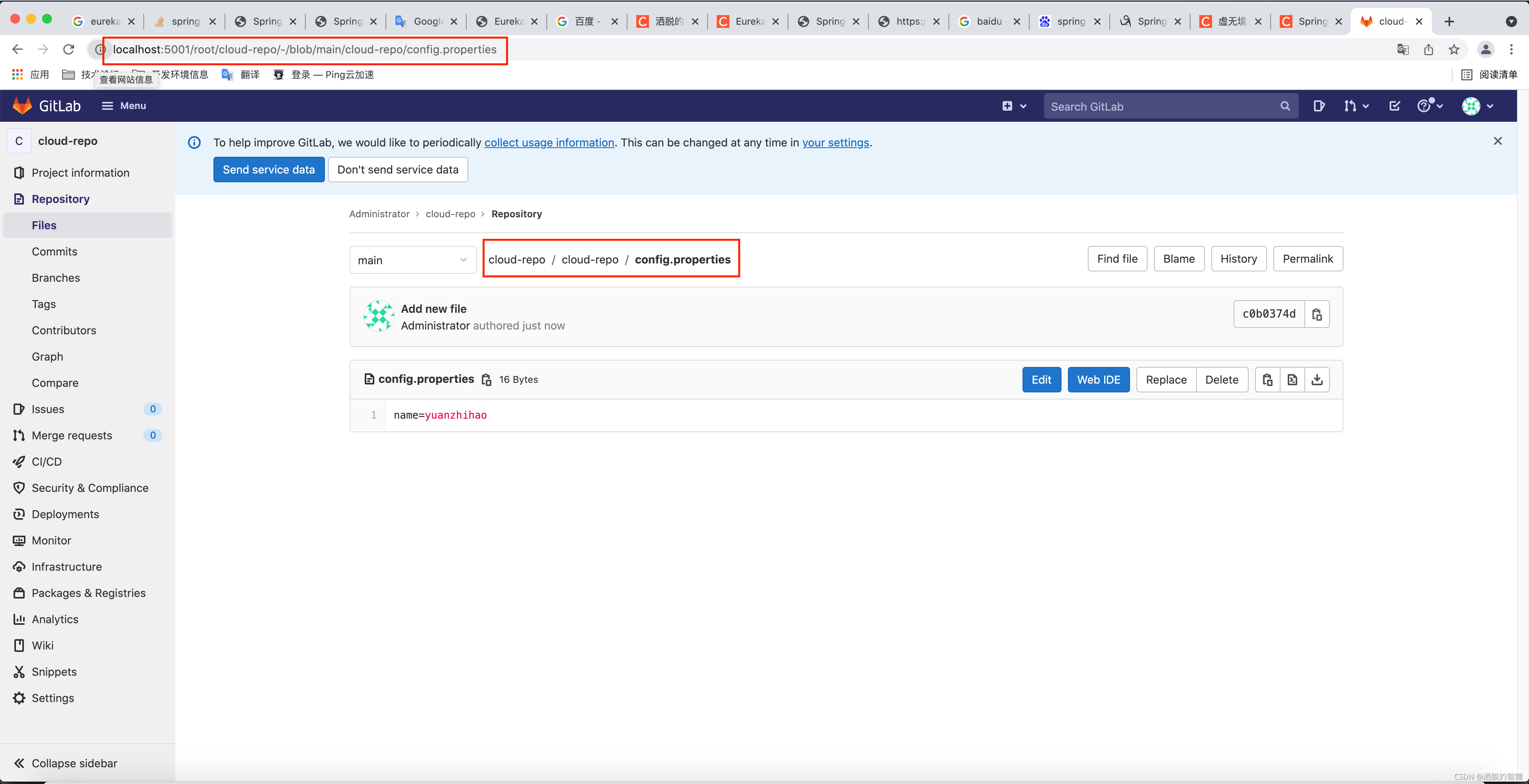Screen dimensions: 1529x784
Task: Copy the commit SHA c0b0374d
Action: [1316, 314]
